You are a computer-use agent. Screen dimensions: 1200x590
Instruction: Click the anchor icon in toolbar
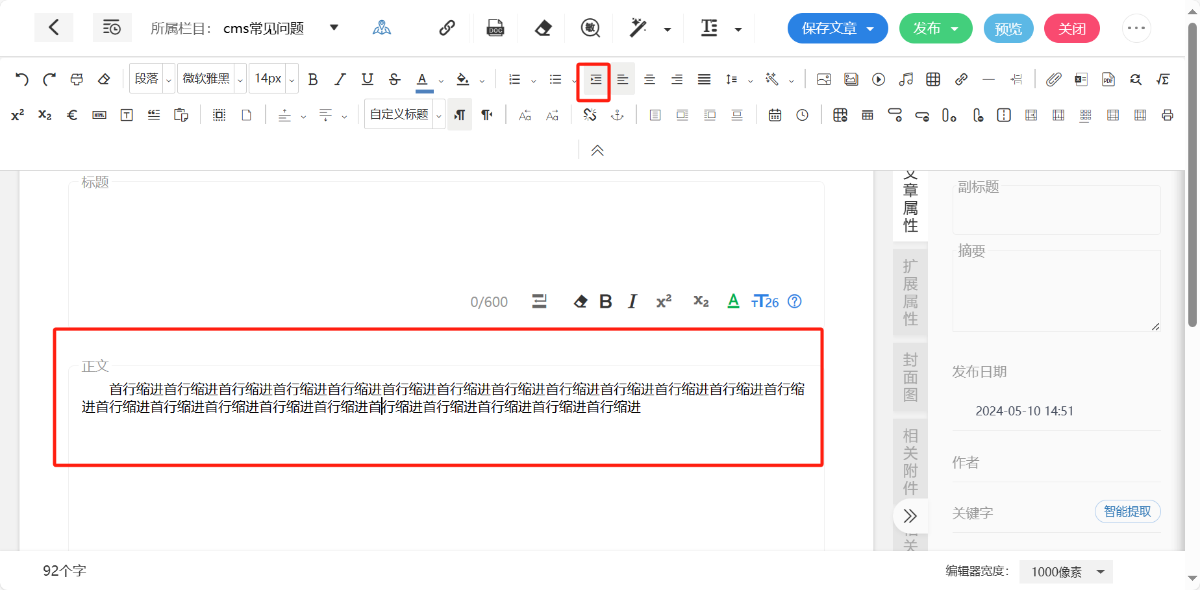coord(617,115)
